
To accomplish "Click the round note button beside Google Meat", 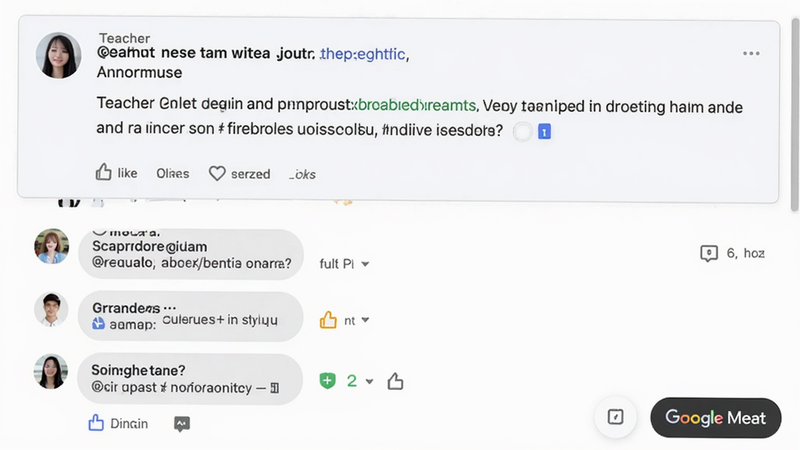I will coord(616,417).
